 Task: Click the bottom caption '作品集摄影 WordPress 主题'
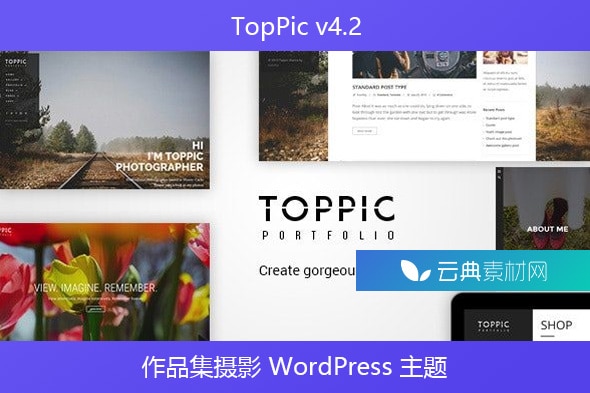pyautogui.click(x=295, y=367)
